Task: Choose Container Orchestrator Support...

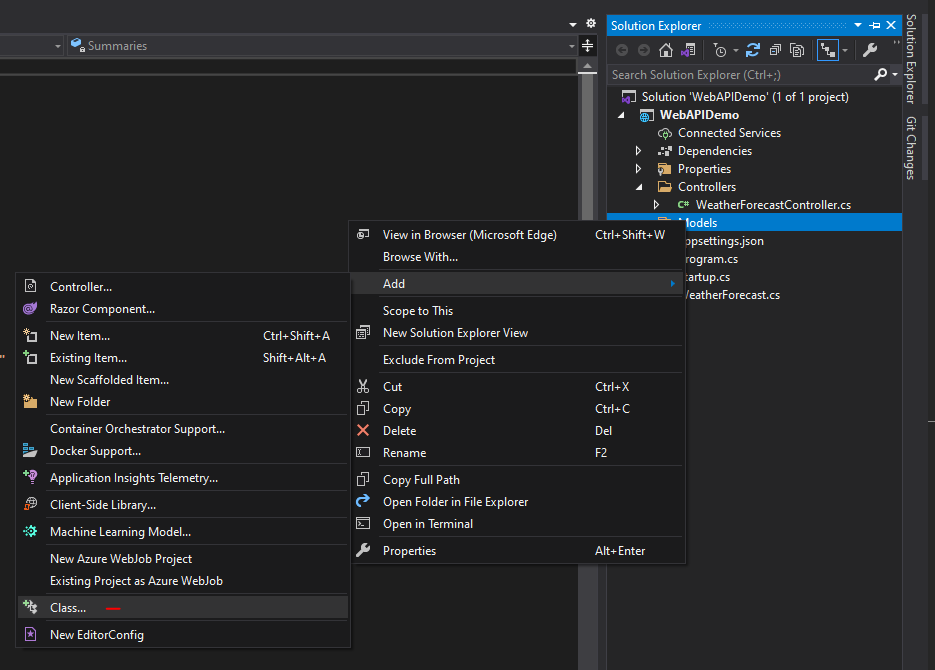Action: coord(183,429)
